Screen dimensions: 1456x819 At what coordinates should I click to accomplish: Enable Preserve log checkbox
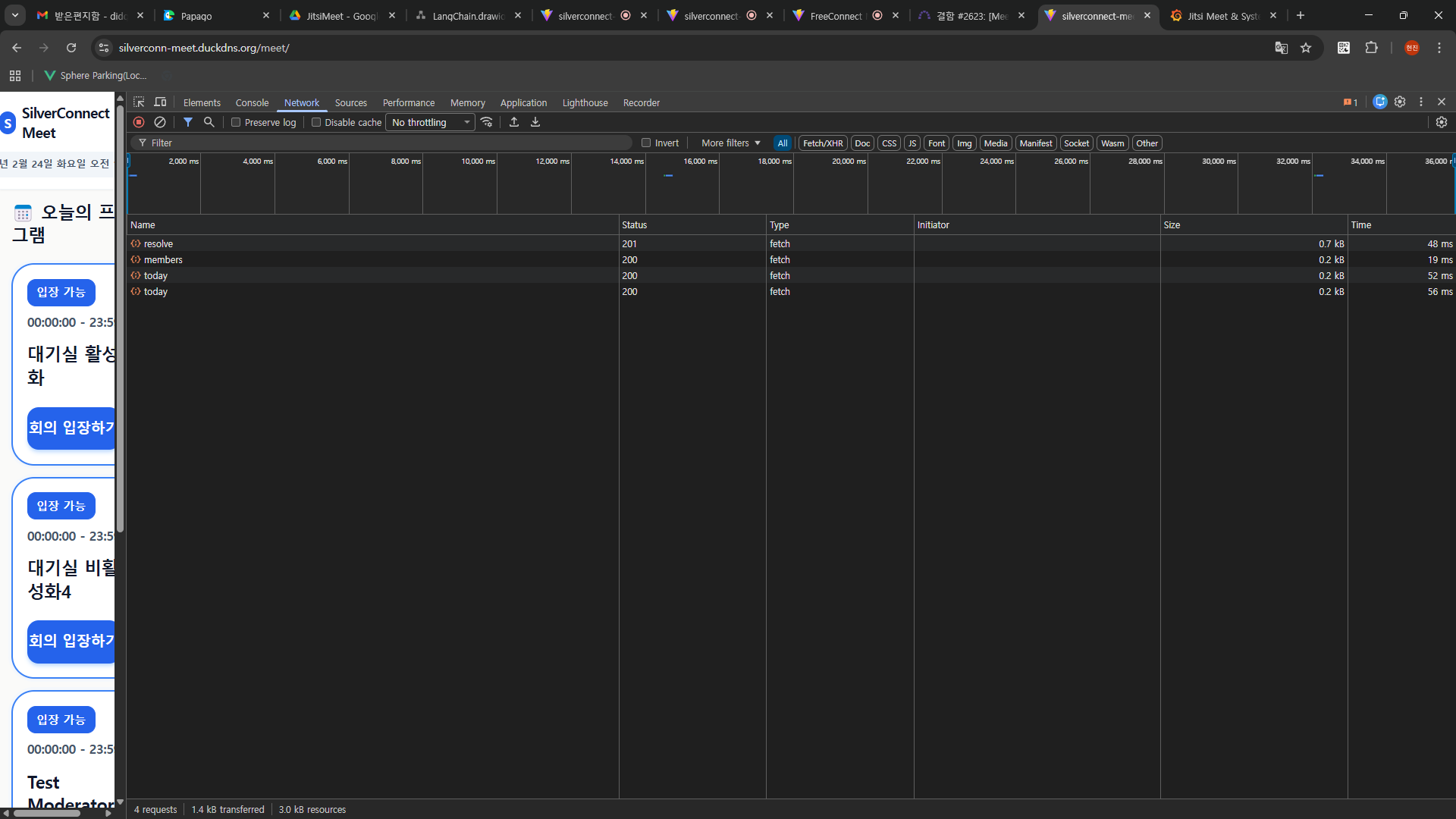point(236,122)
